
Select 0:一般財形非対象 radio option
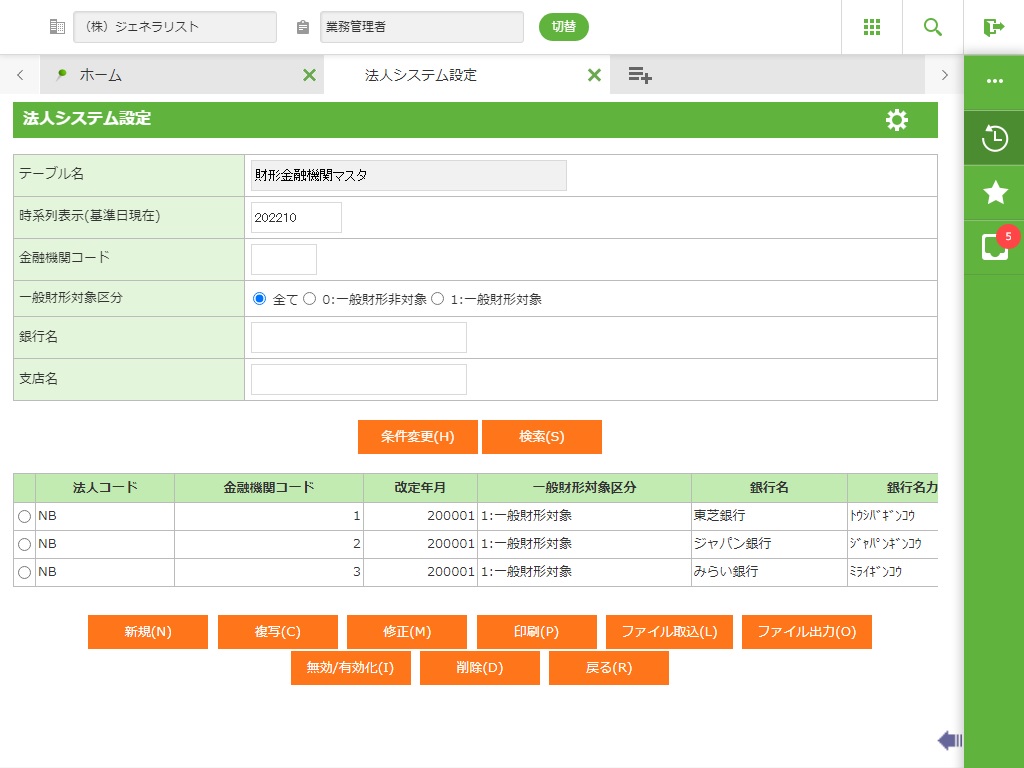[310, 299]
